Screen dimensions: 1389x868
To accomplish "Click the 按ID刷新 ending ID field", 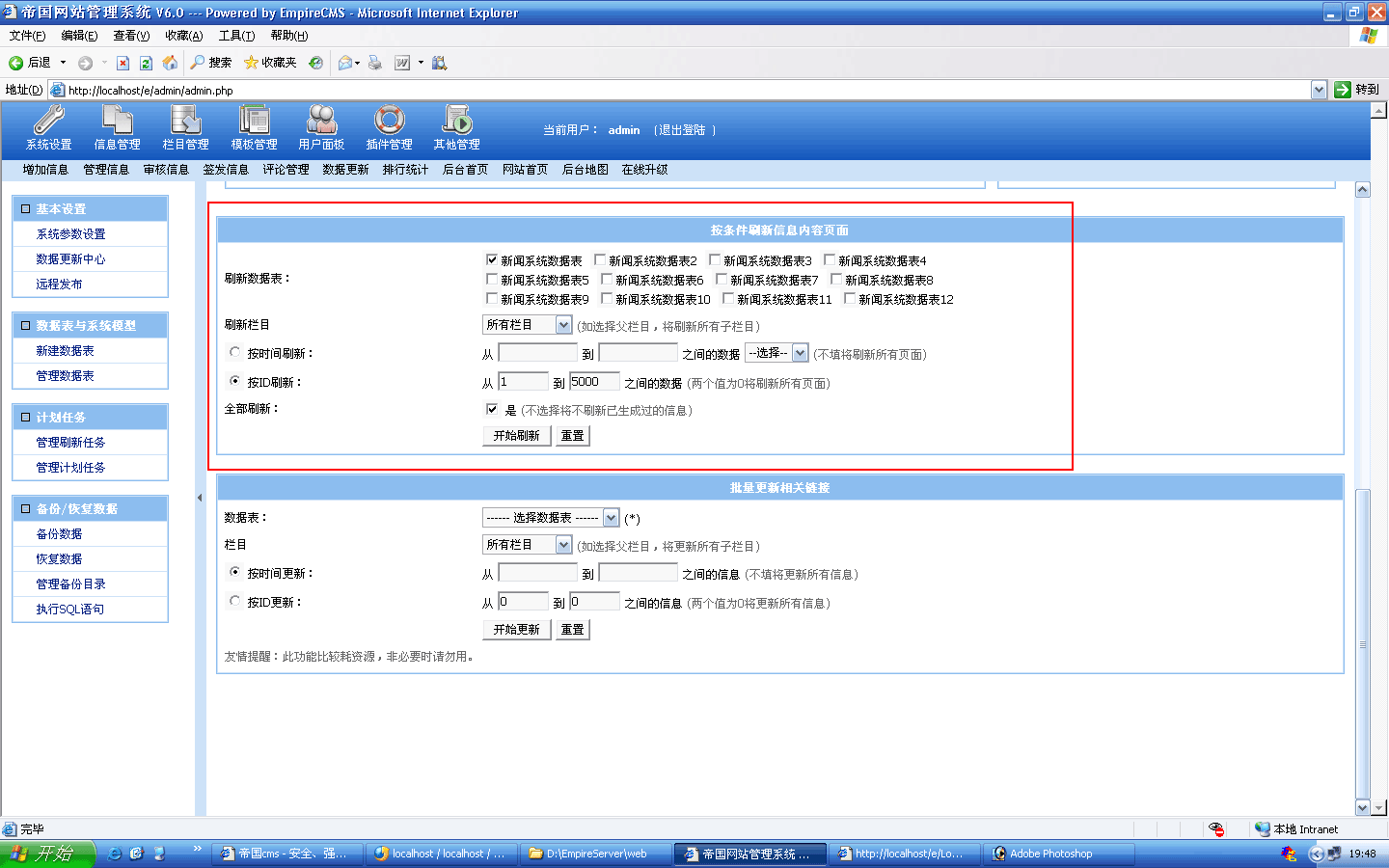I will (593, 382).
